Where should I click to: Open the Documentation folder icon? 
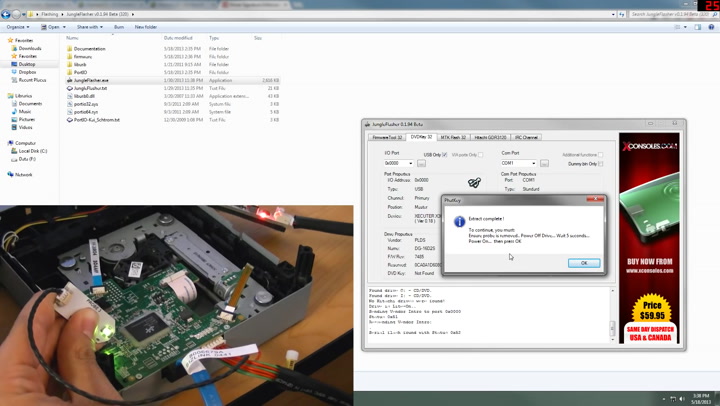pyautogui.click(x=70, y=49)
